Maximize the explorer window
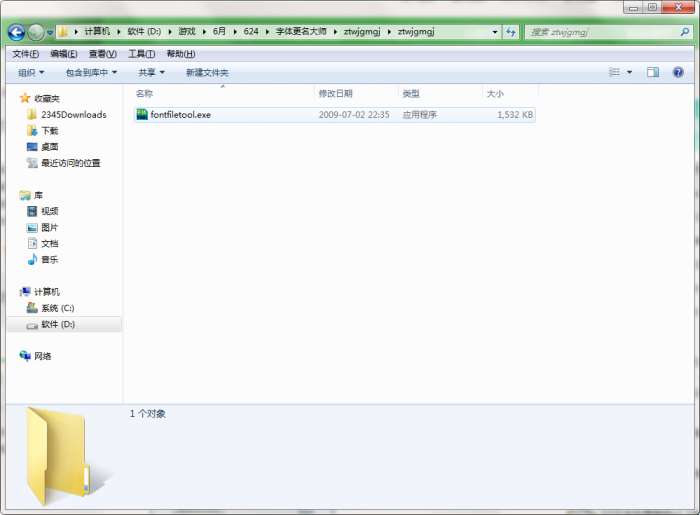700x515 pixels. click(x=652, y=8)
